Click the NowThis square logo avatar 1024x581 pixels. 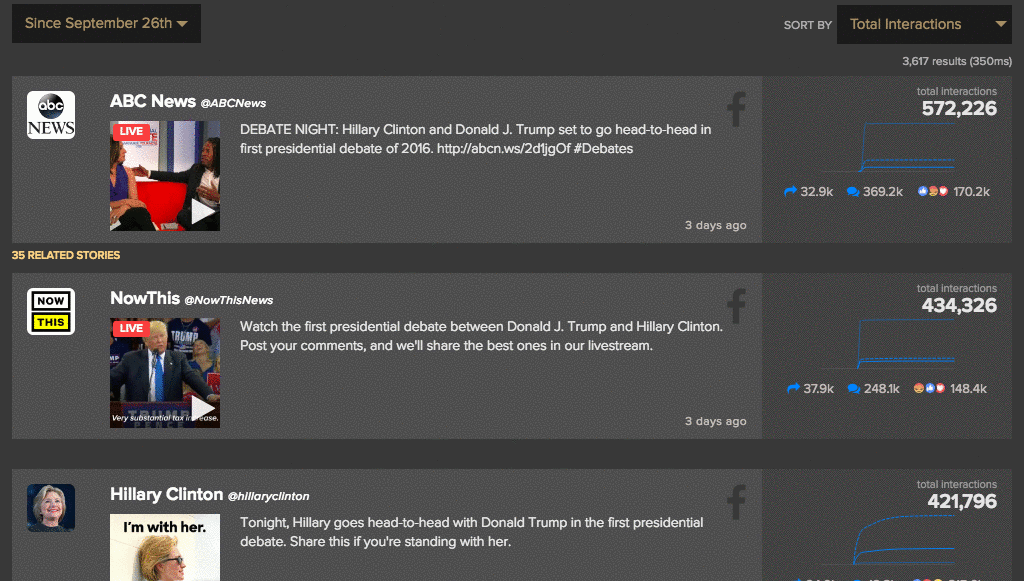[x=50, y=311]
